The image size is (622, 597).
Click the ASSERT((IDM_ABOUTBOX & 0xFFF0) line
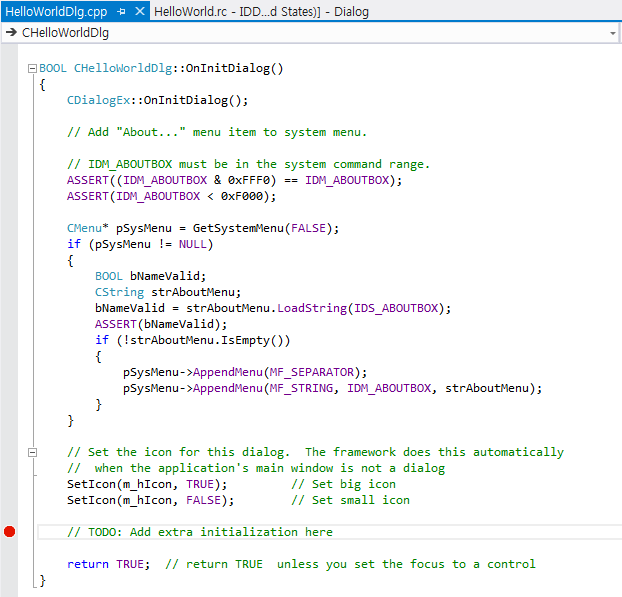tap(234, 180)
